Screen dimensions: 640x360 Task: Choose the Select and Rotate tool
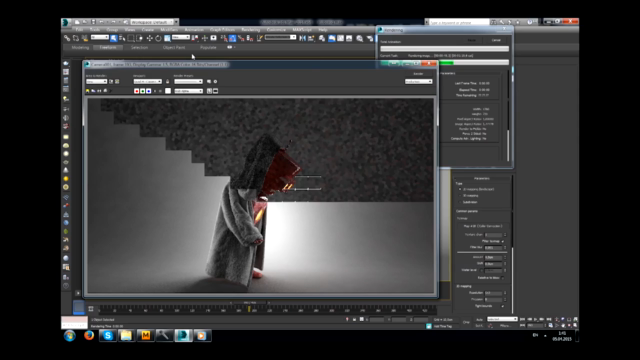[158, 38]
